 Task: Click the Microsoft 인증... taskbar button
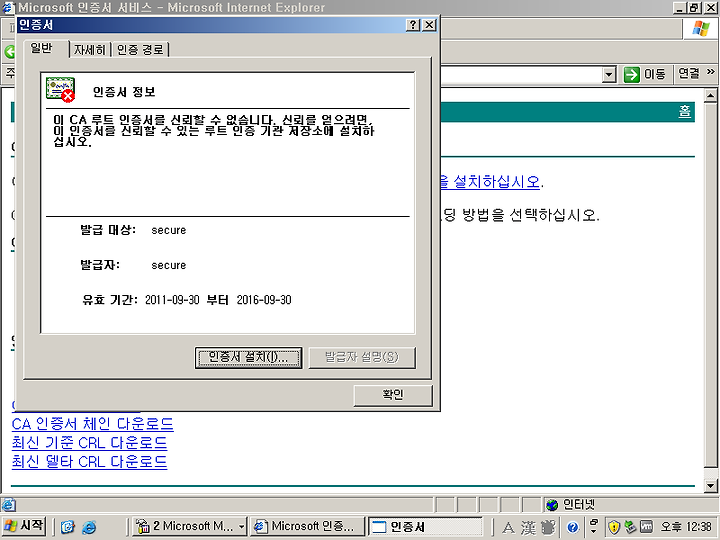click(308, 526)
